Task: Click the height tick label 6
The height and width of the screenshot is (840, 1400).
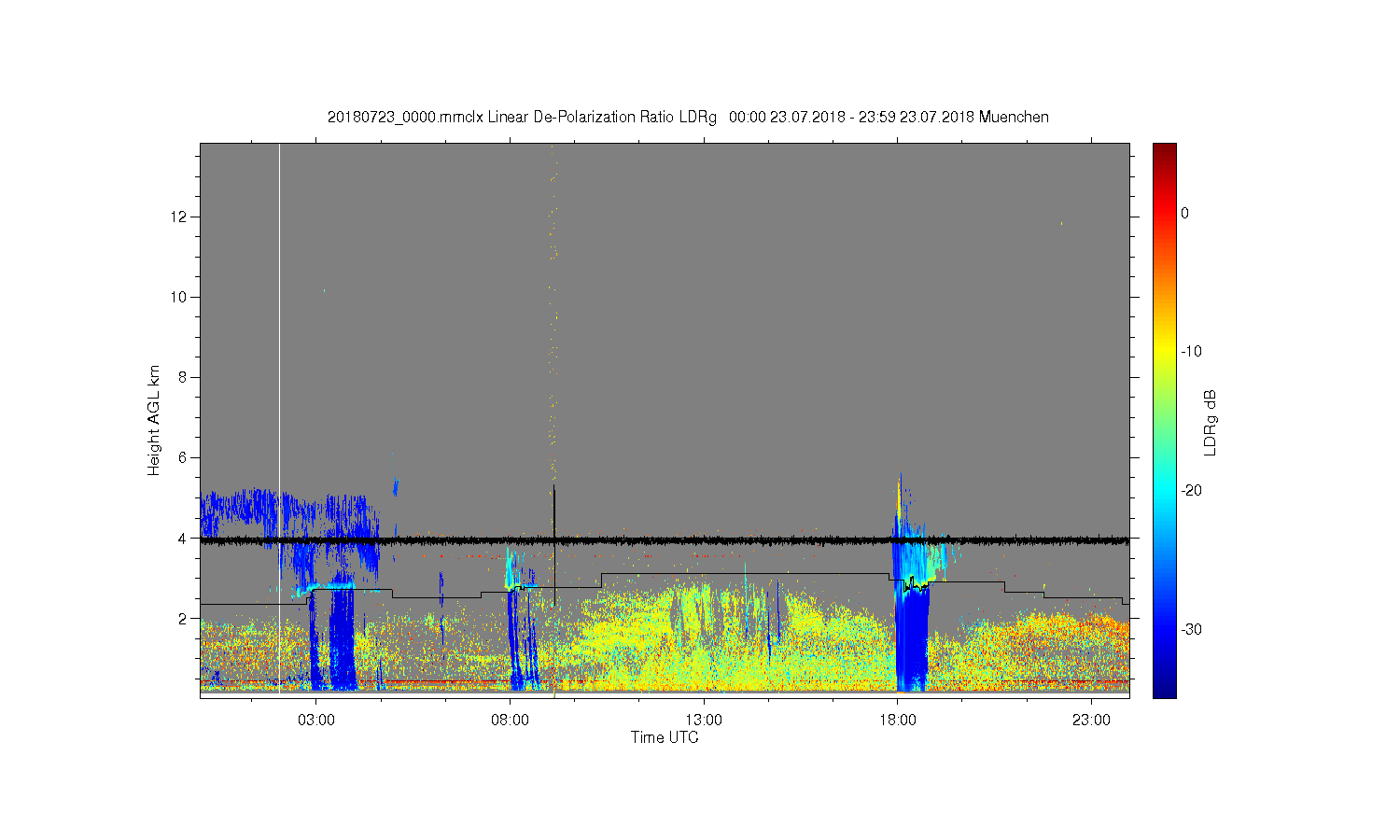Action: click(183, 457)
